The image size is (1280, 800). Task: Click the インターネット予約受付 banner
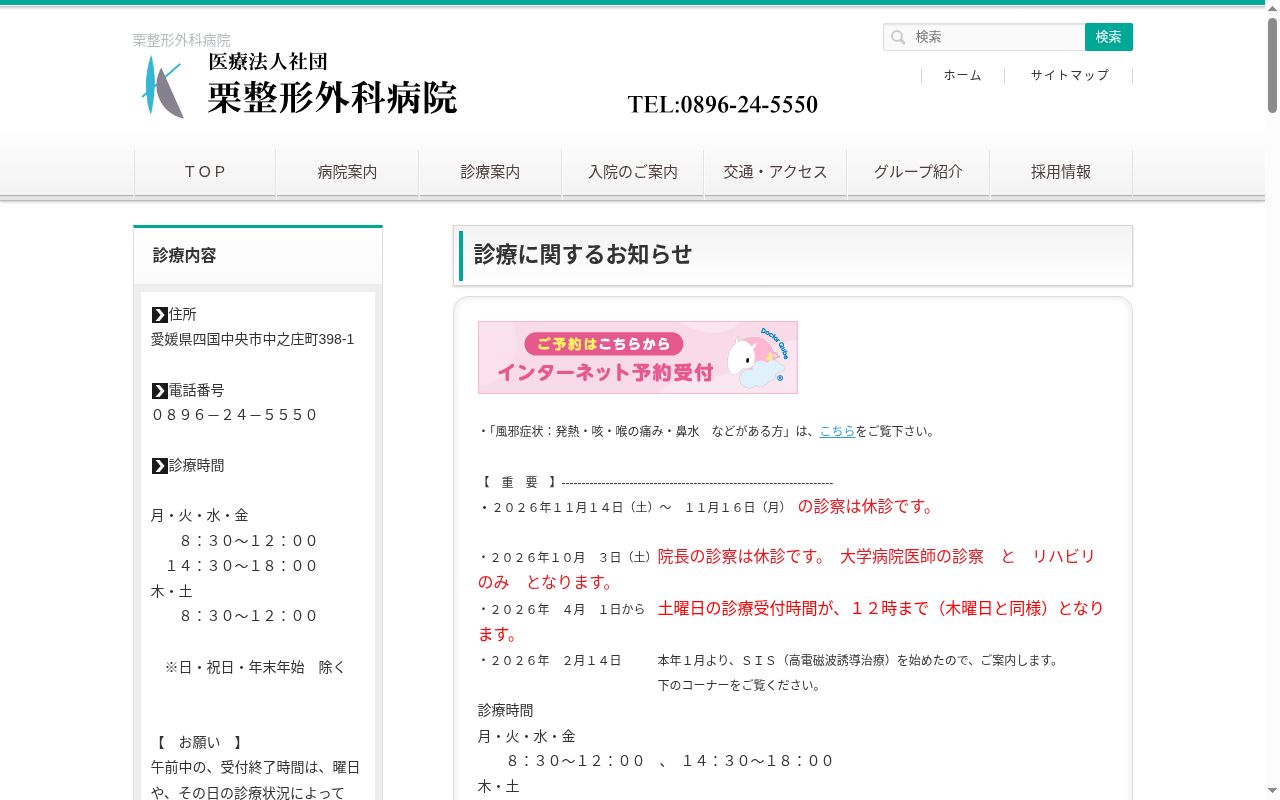[x=638, y=357]
